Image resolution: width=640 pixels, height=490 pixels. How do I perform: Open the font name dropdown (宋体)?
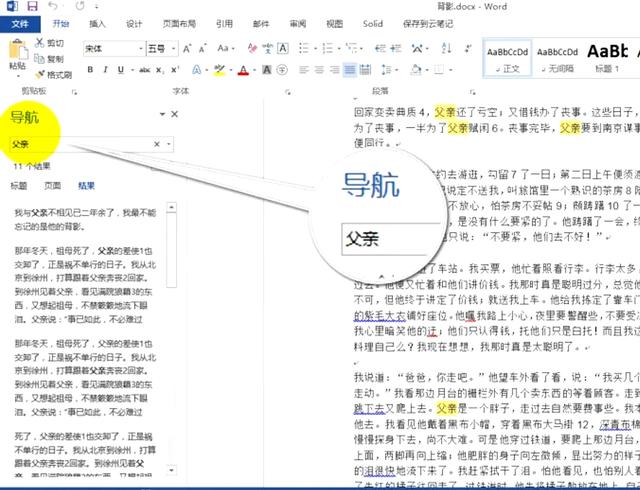(x=141, y=49)
